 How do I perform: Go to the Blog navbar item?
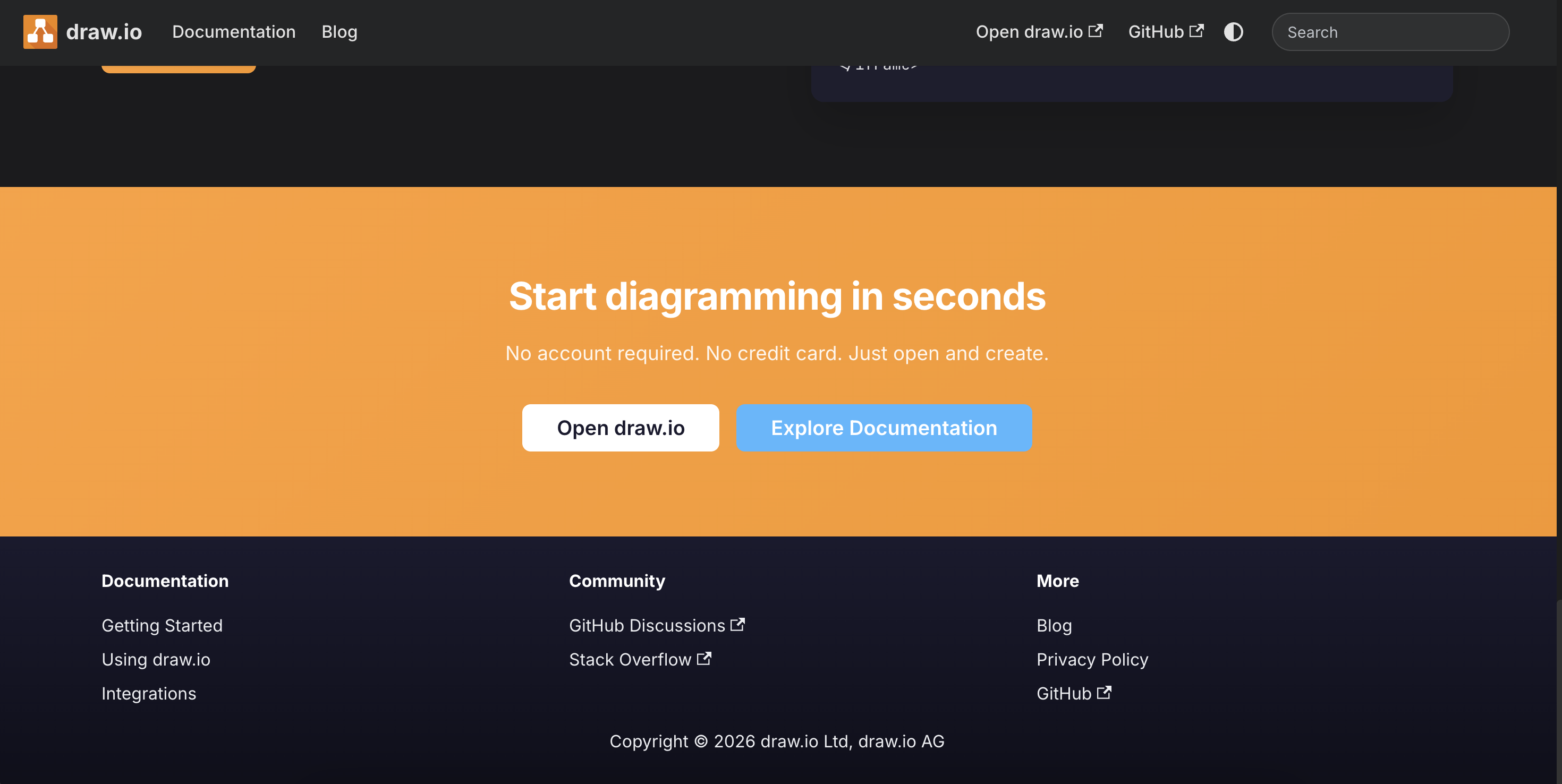339,31
